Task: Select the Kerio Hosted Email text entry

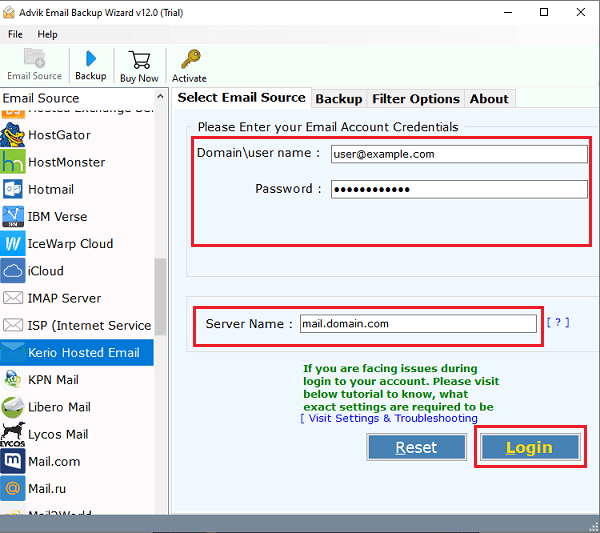Action: click(84, 352)
